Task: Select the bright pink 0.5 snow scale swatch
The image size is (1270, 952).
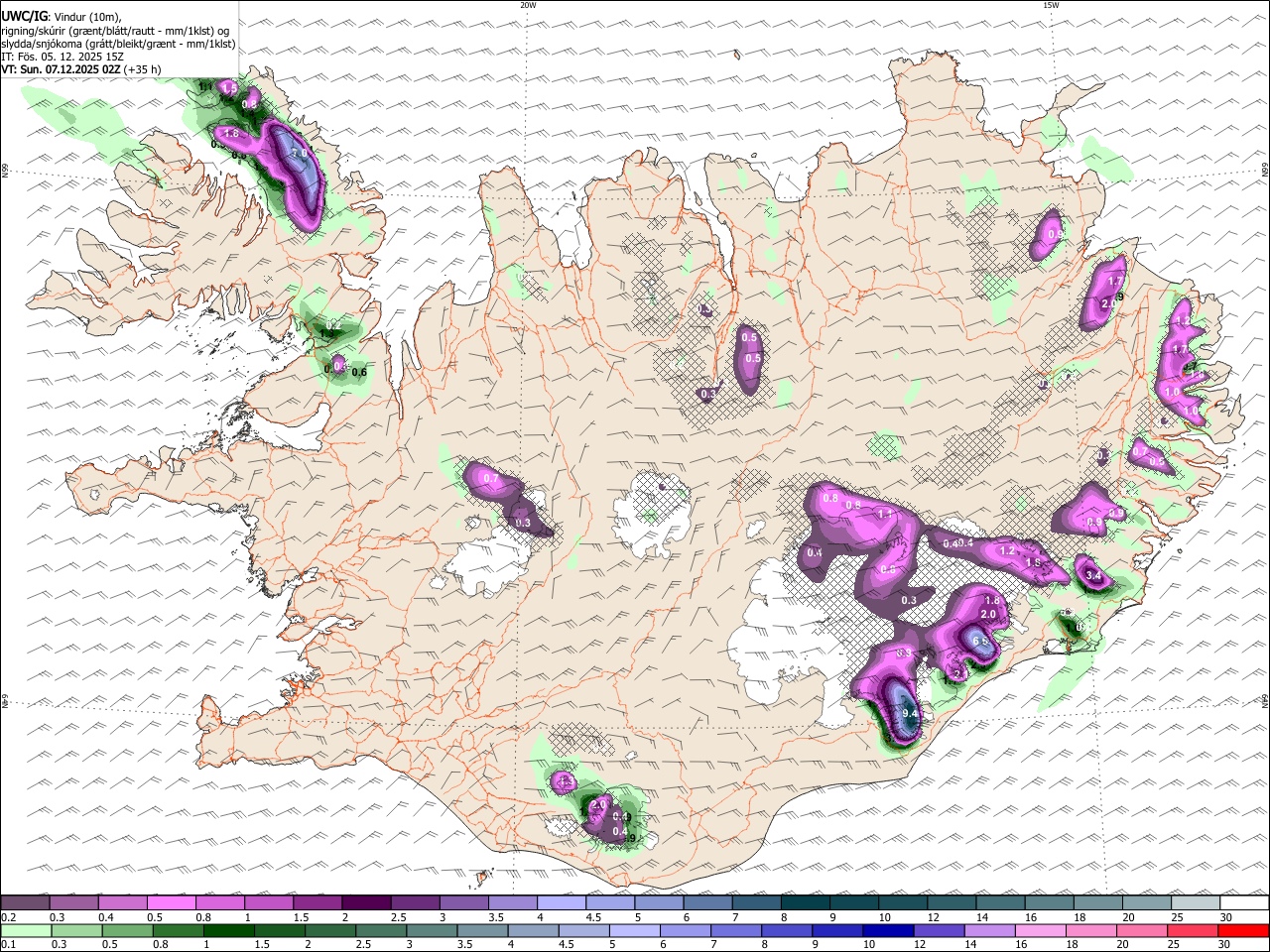Action: (171, 902)
